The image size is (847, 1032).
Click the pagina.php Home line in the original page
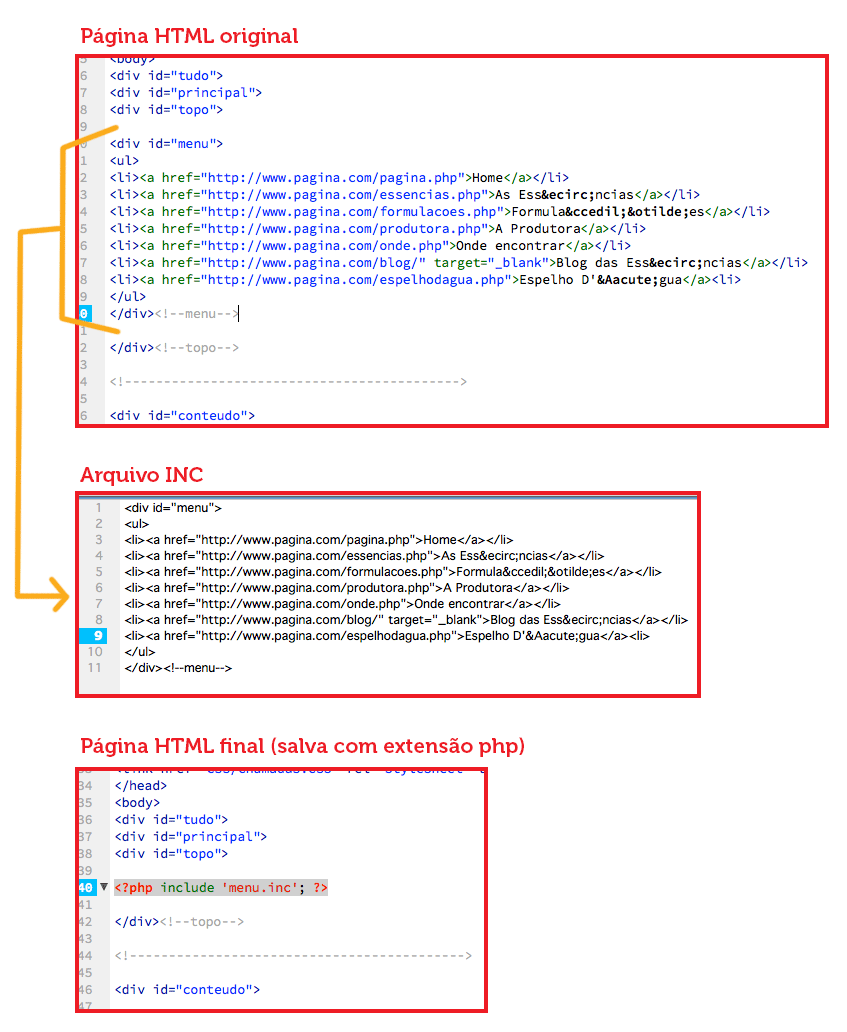tap(340, 178)
